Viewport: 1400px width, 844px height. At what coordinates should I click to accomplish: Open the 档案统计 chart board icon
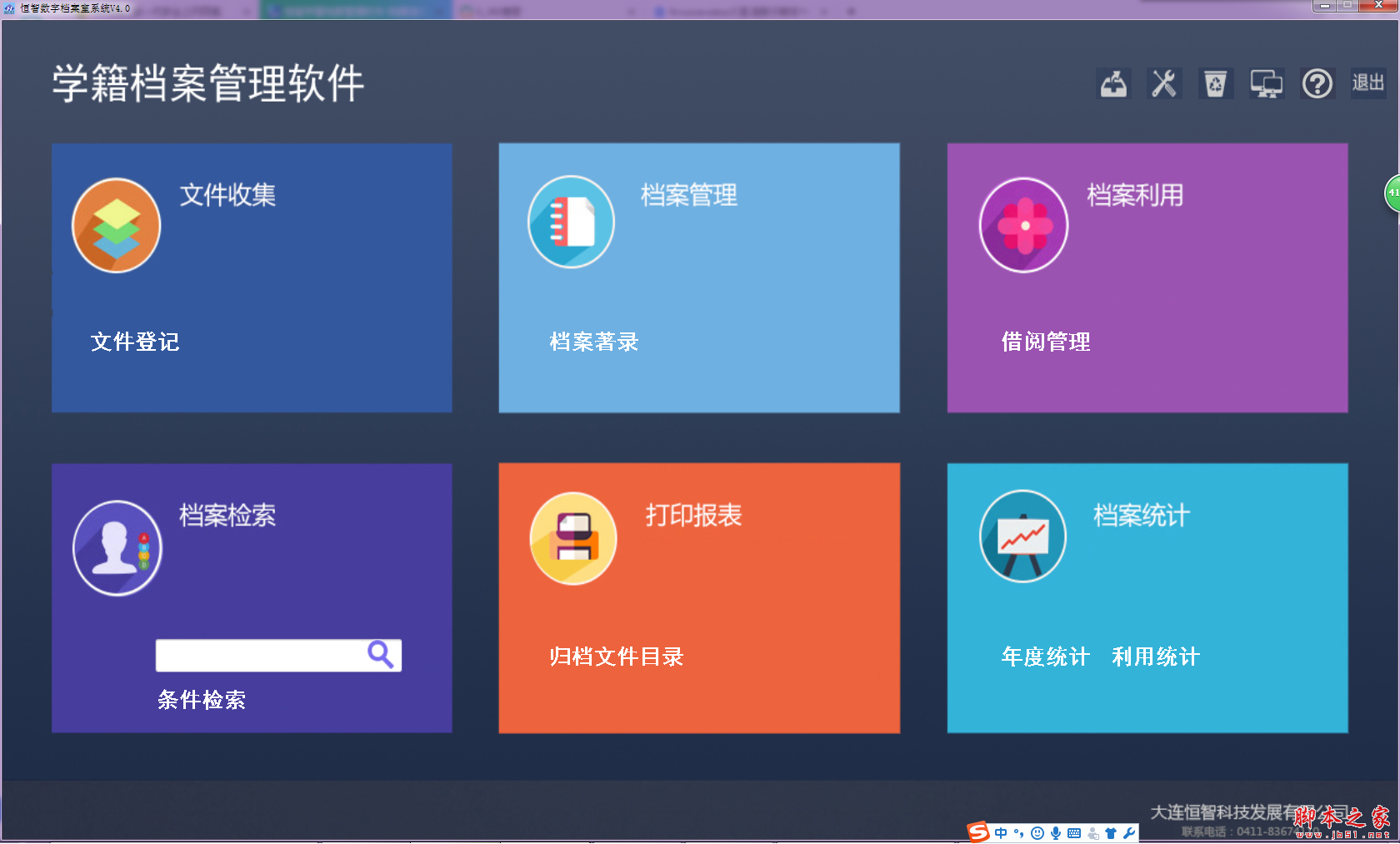tap(1022, 537)
